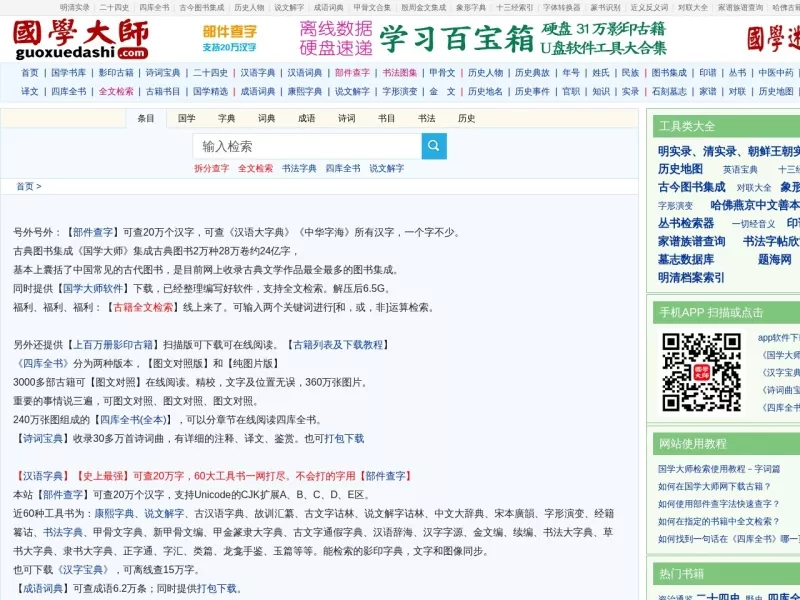The width and height of the screenshot is (800, 600).
Task: Open 字形演变 in second navigation row
Action: point(399,92)
